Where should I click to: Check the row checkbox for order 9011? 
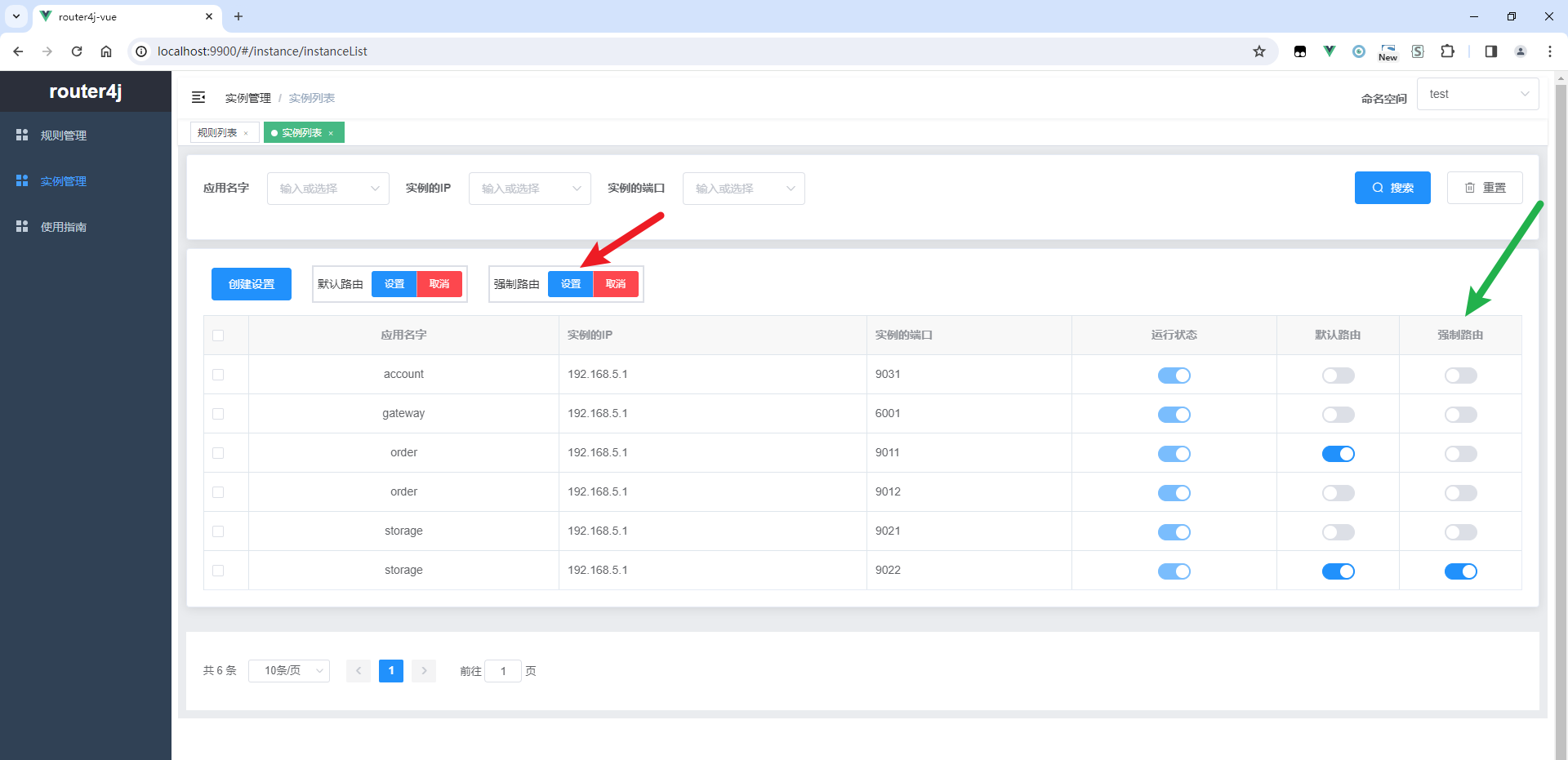[217, 453]
